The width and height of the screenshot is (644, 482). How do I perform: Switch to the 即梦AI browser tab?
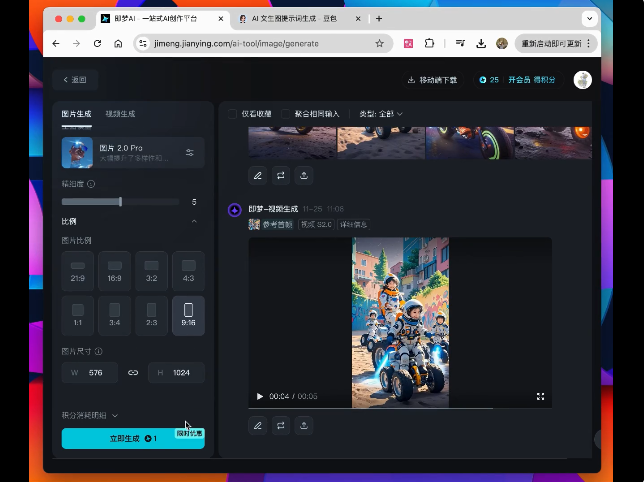click(163, 18)
